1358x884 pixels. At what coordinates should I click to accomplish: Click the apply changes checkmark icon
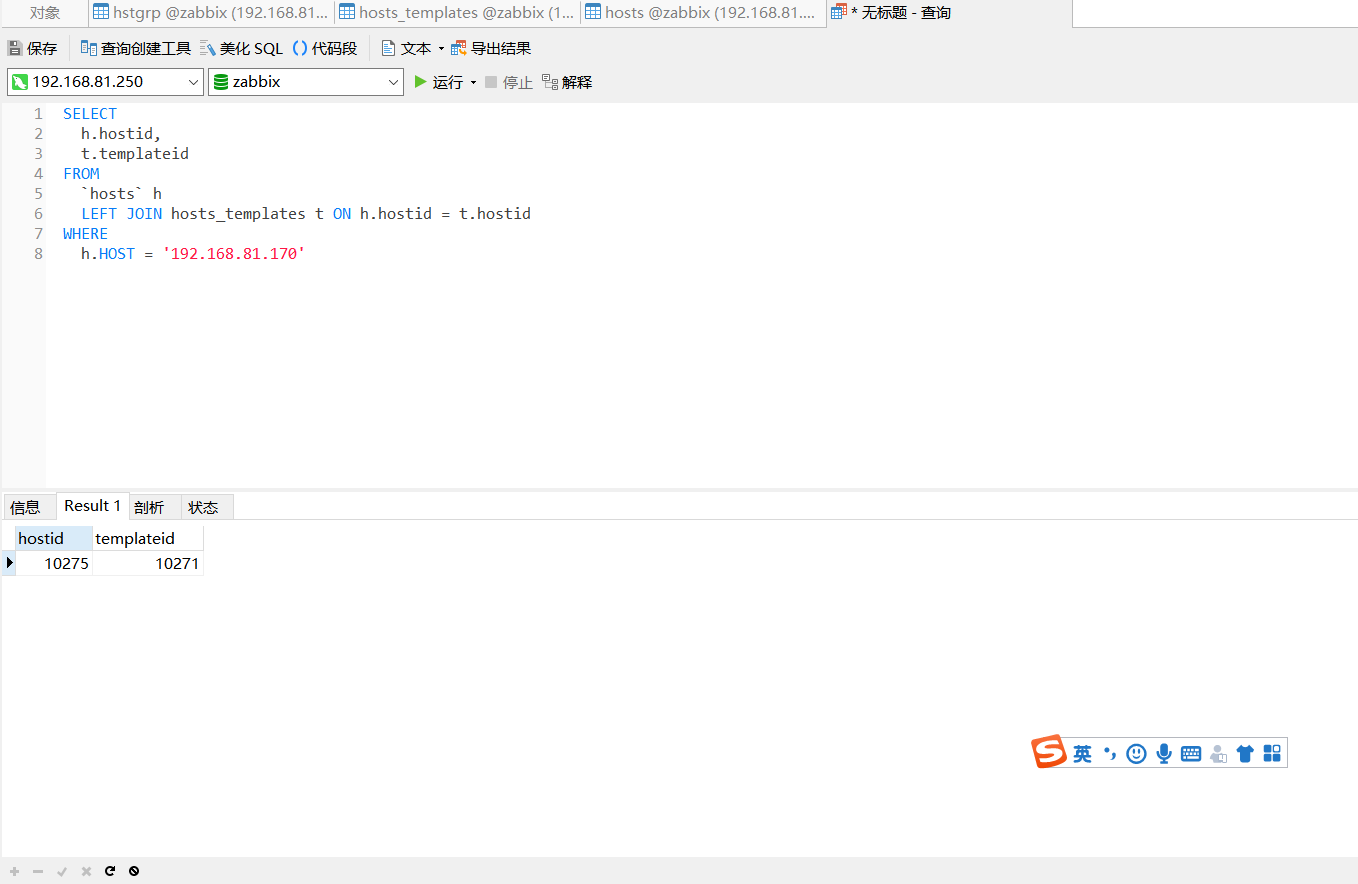click(62, 871)
